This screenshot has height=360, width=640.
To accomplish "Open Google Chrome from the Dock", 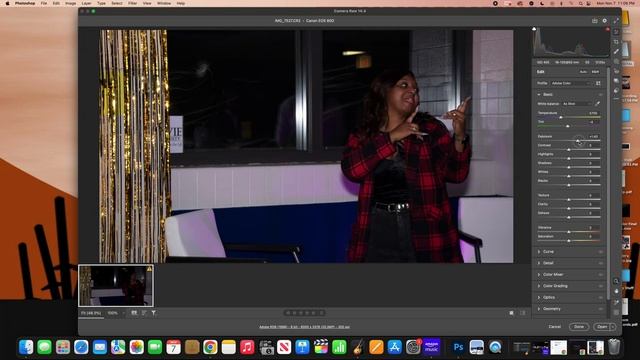I will [x=210, y=347].
